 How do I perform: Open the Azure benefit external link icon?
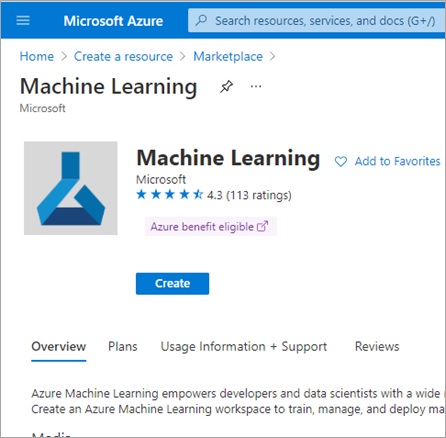(262, 226)
